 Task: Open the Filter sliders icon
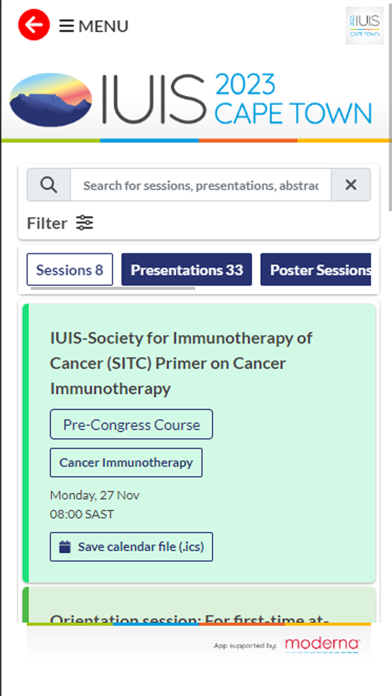coord(84,222)
